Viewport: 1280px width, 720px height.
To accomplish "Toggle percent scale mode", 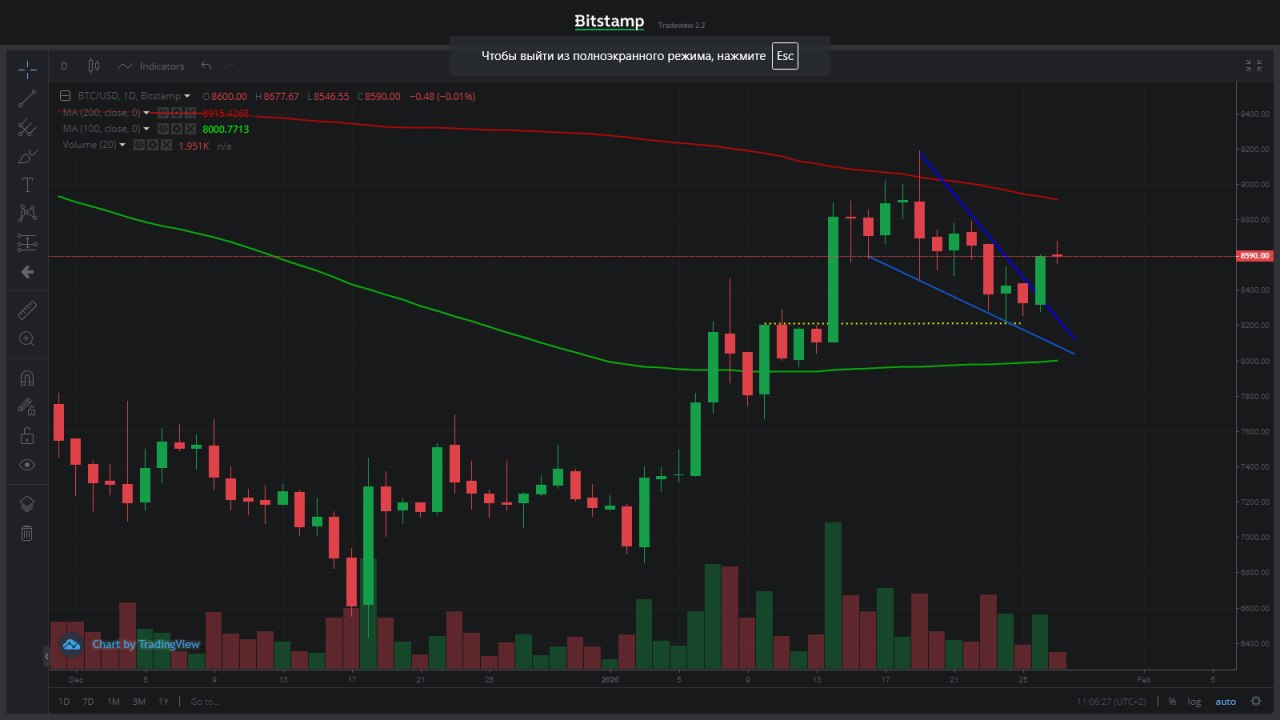I will coord(1172,701).
